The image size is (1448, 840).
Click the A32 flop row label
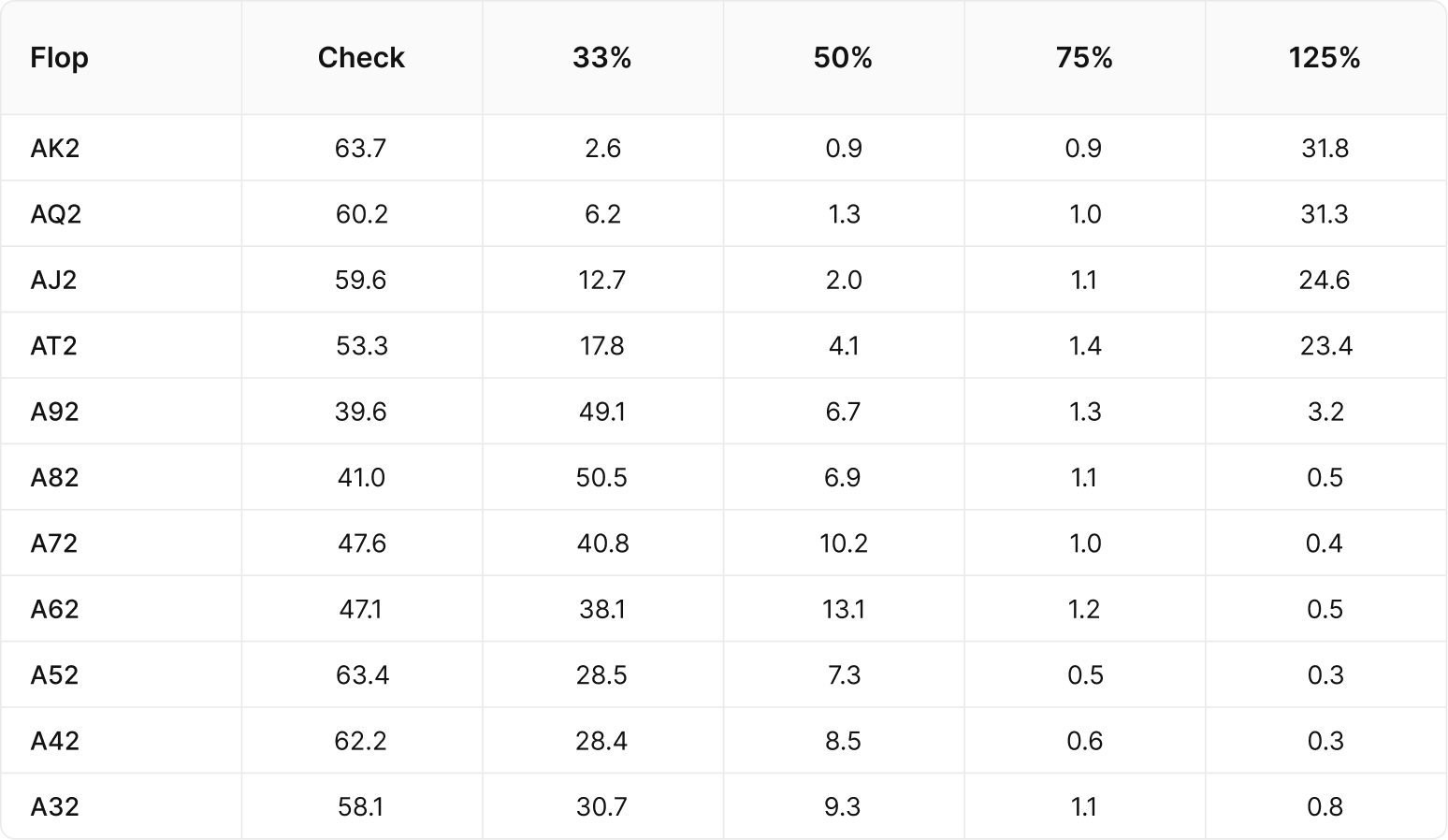[54, 806]
